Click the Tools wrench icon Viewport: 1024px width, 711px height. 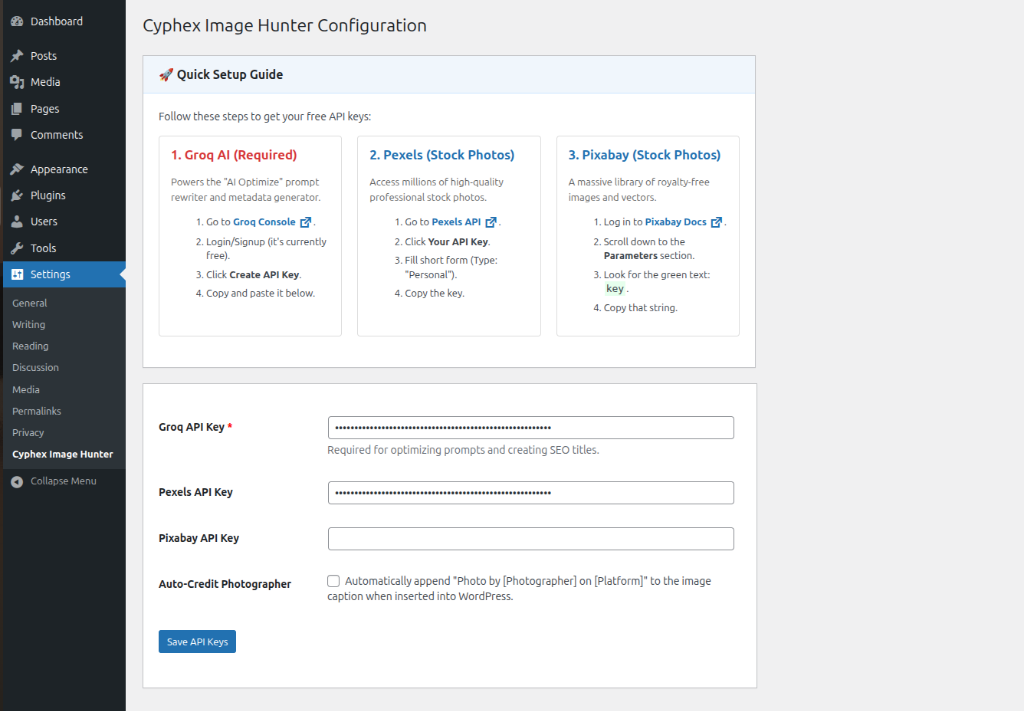point(17,248)
